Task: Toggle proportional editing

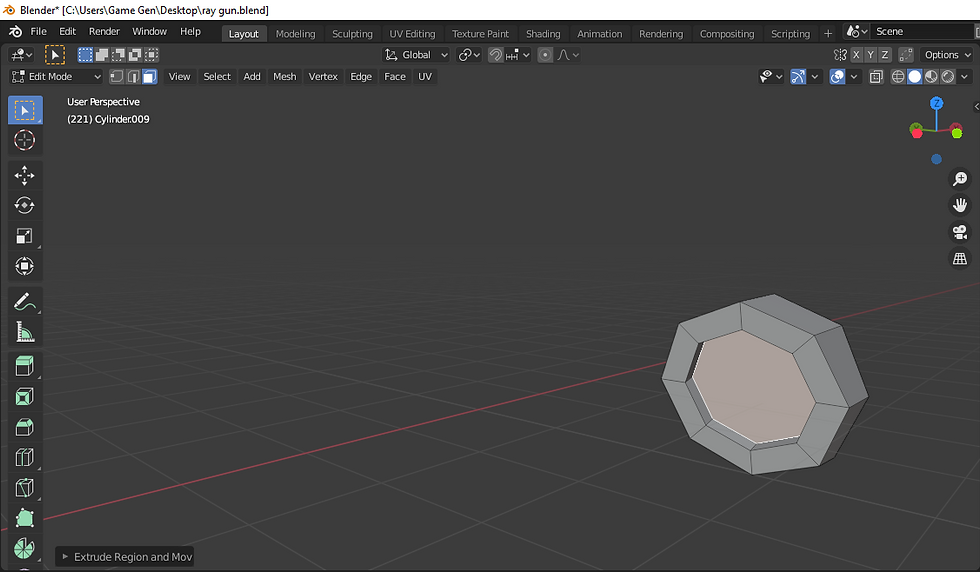Action: click(545, 55)
